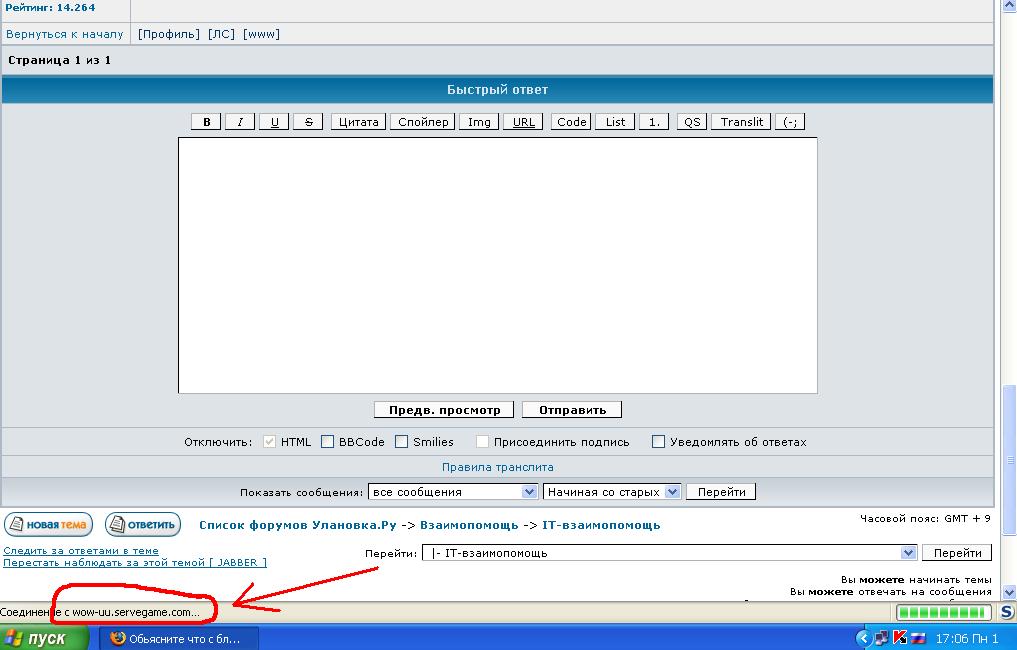
Task: Apply bold with the B button
Action: coord(206,122)
